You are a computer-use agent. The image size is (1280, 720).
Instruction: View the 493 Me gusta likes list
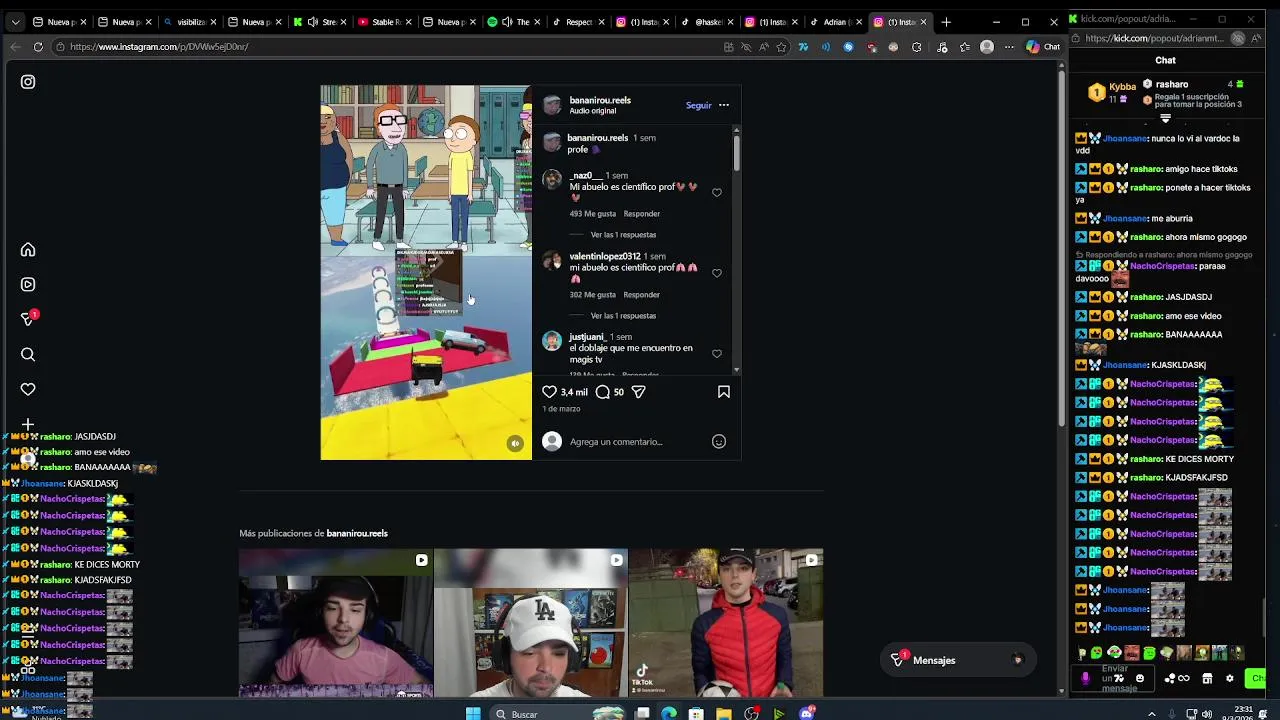point(593,213)
